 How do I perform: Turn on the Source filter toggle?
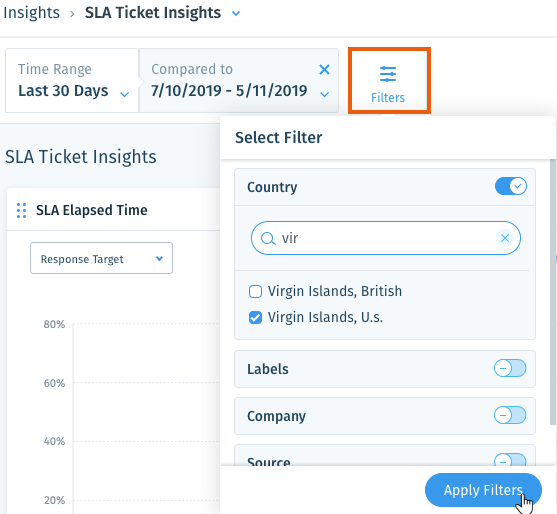click(510, 460)
